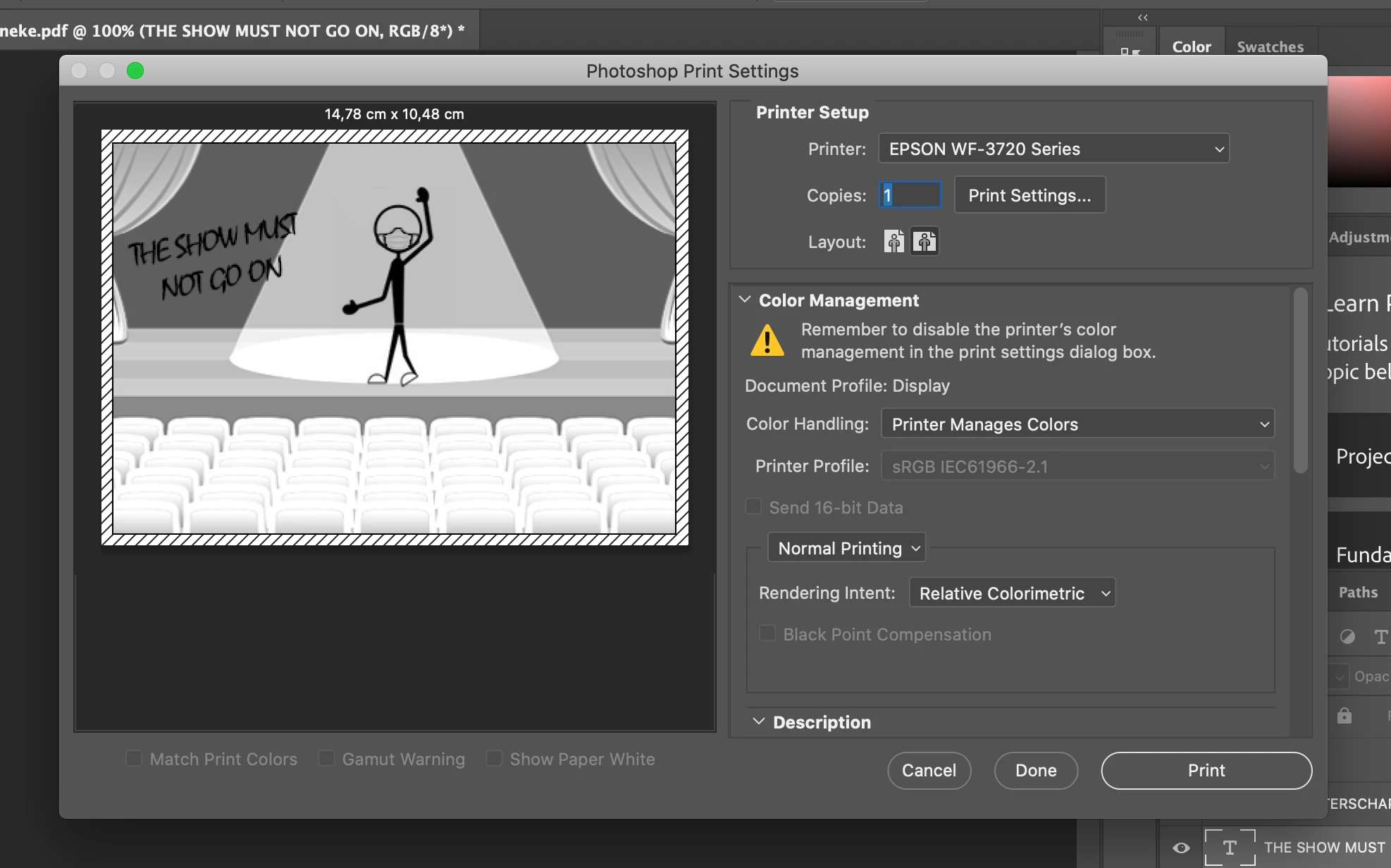Click the type layer filter icon

coord(1380,637)
